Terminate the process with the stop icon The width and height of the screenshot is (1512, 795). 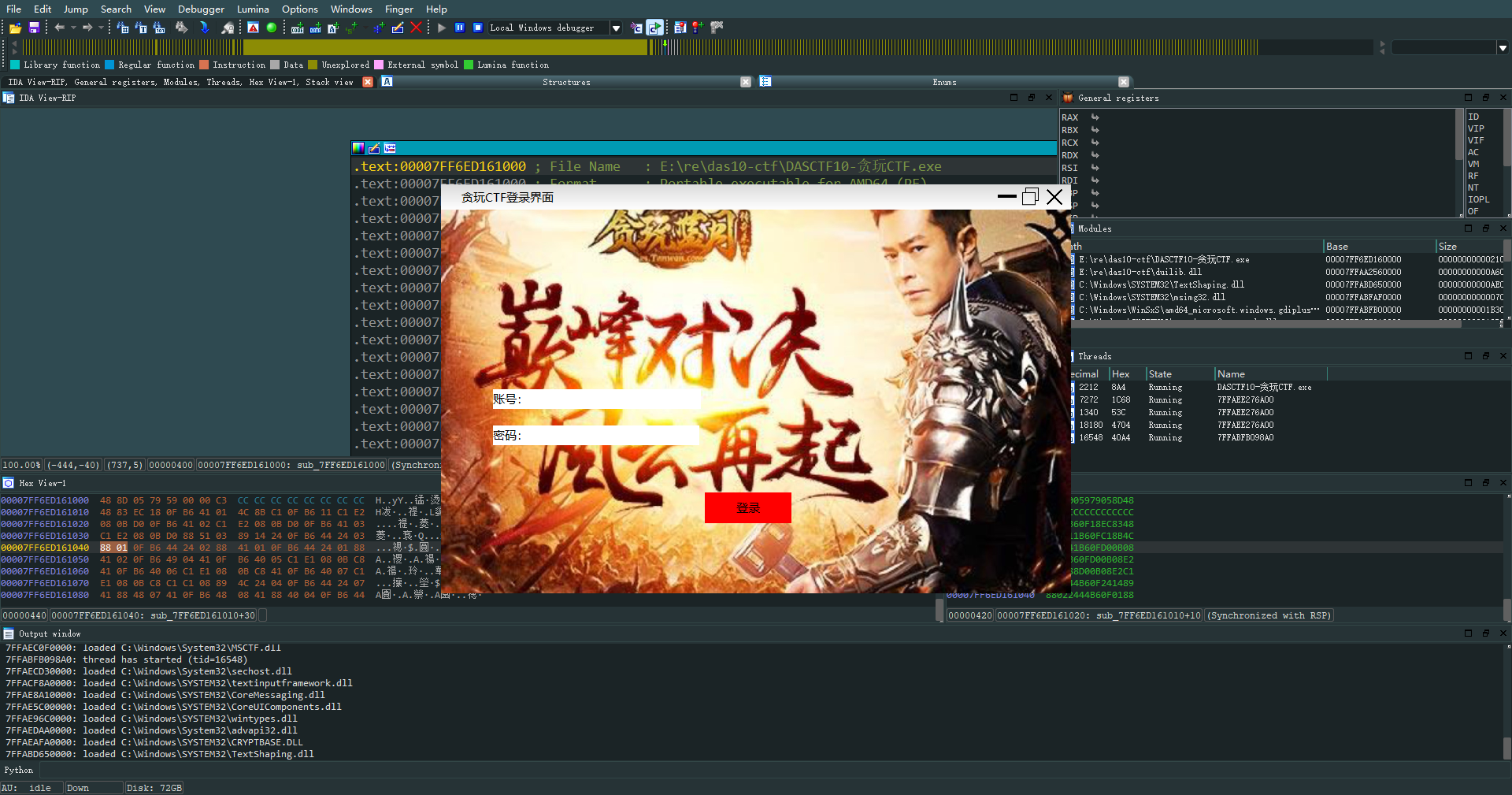(x=477, y=28)
